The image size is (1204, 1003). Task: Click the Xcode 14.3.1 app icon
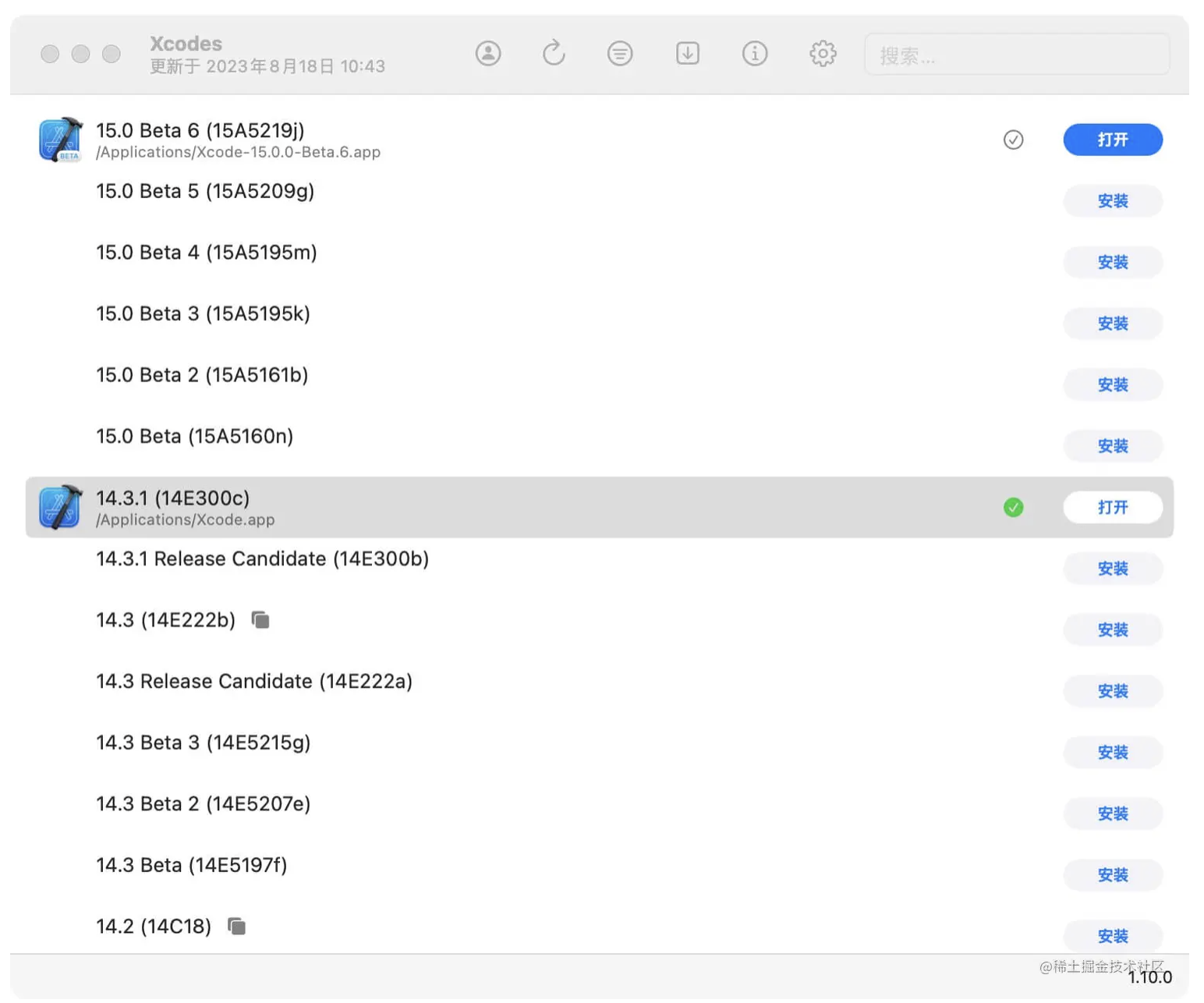[x=60, y=507]
